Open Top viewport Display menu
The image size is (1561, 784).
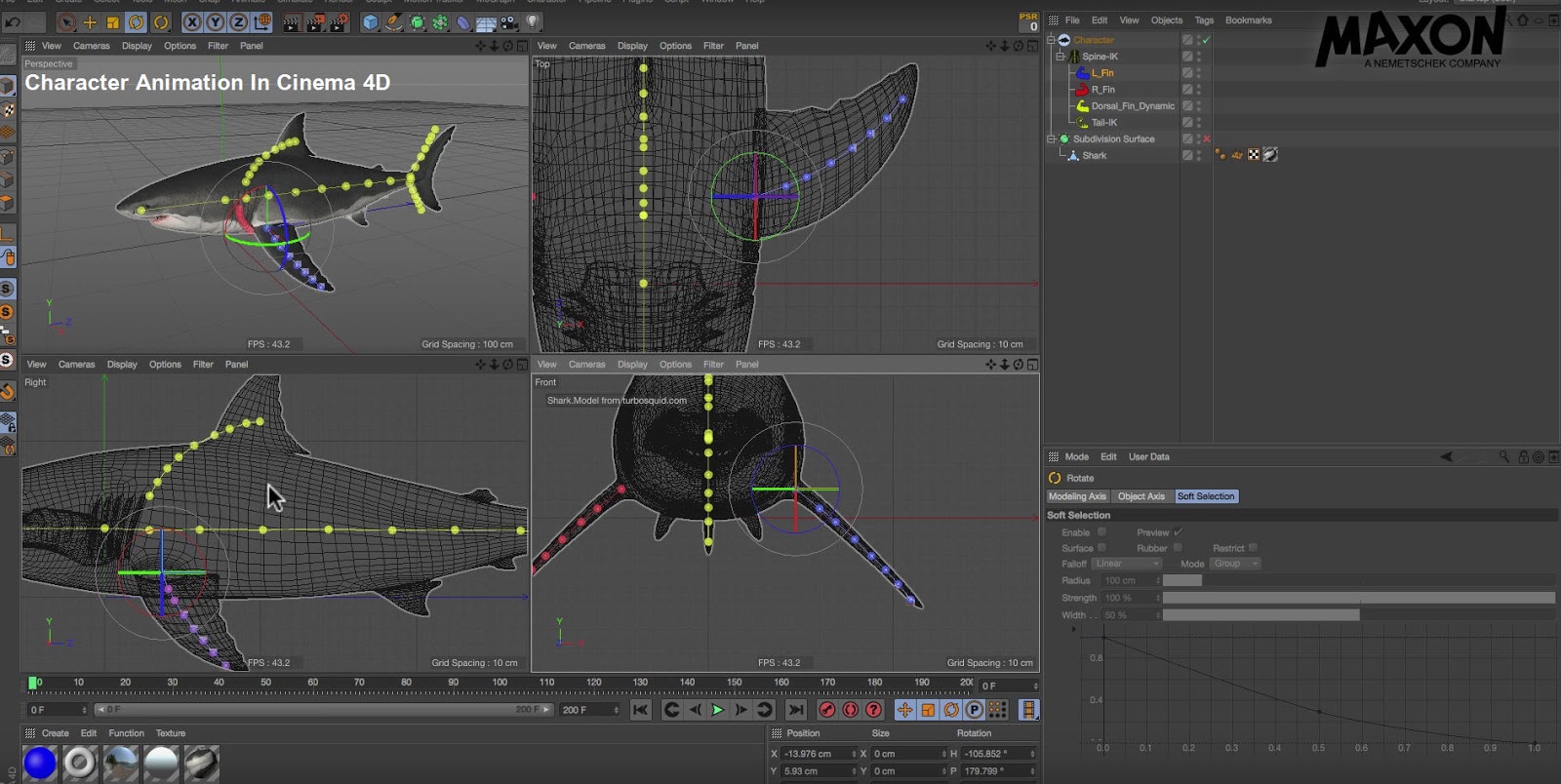[x=632, y=46]
